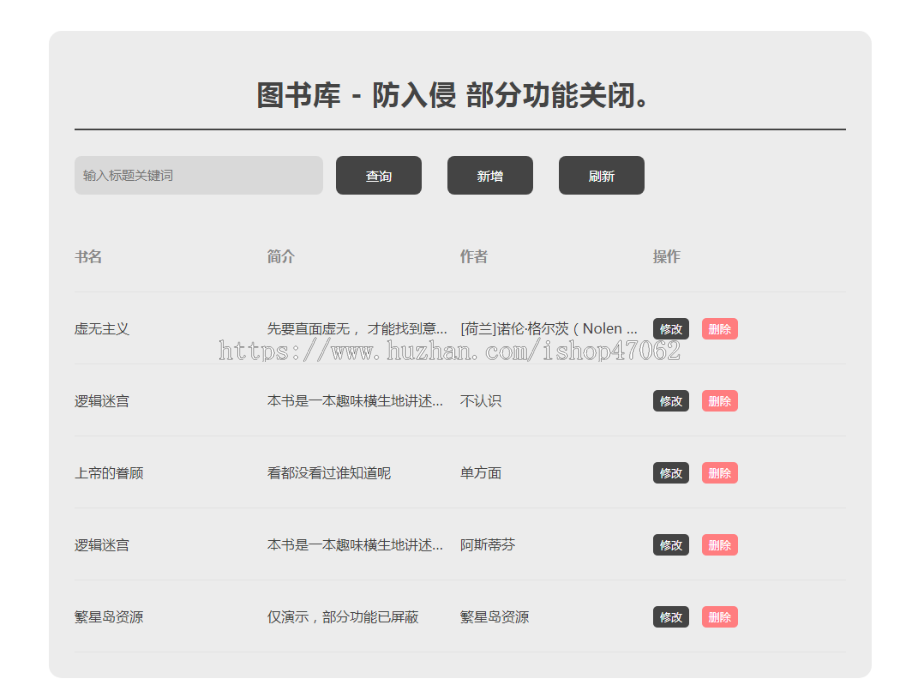Screen dimensions: 900x697
Task: Click 逻辑迷宫 title in 阿斯蒂芬 row
Action: [x=102, y=545]
